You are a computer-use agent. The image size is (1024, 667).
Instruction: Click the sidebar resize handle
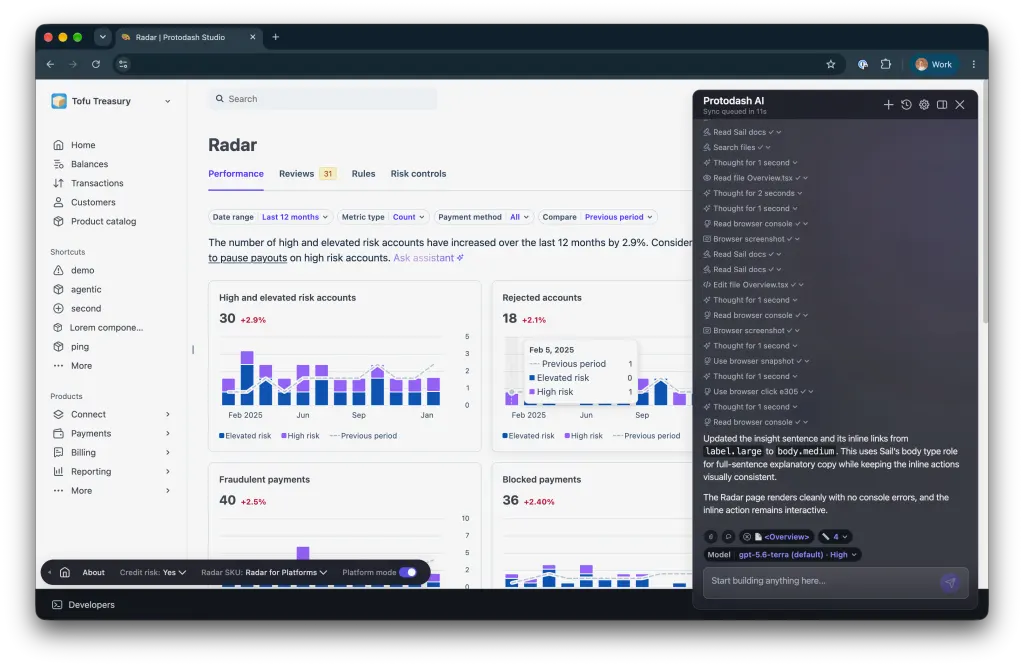[x=193, y=350]
